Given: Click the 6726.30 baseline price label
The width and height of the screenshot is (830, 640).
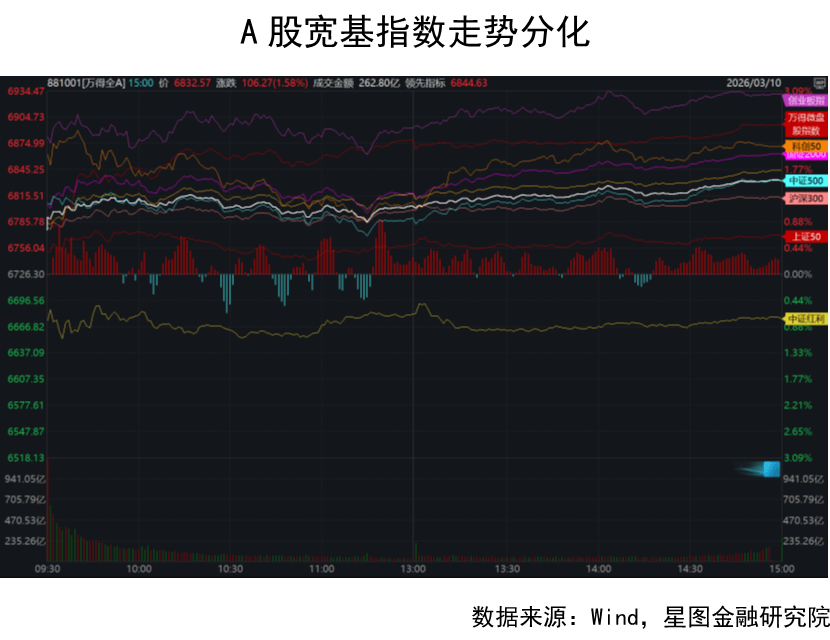Looking at the screenshot, I should (25, 274).
